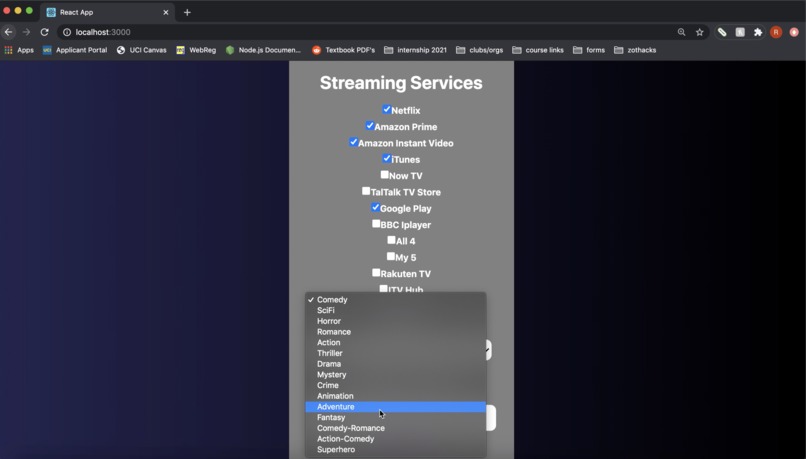Expand the zothacks bookmark folder
806x459 pixels.
[635, 50]
